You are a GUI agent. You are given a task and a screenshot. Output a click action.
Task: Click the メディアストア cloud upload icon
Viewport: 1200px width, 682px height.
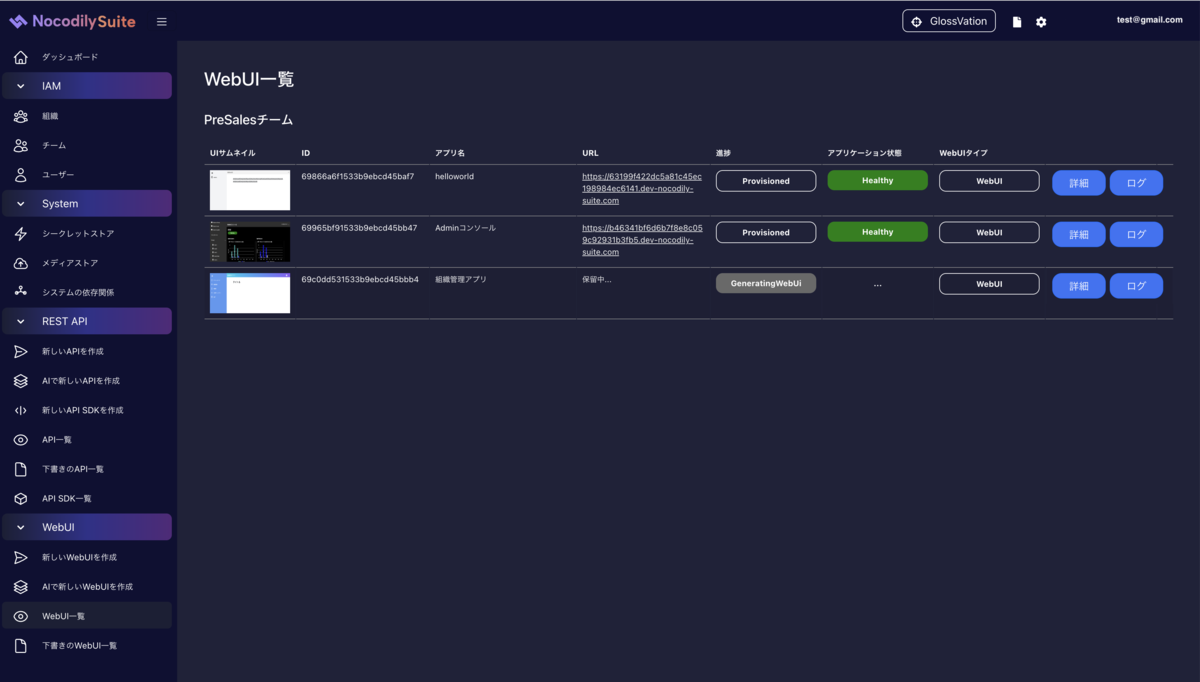click(21, 263)
